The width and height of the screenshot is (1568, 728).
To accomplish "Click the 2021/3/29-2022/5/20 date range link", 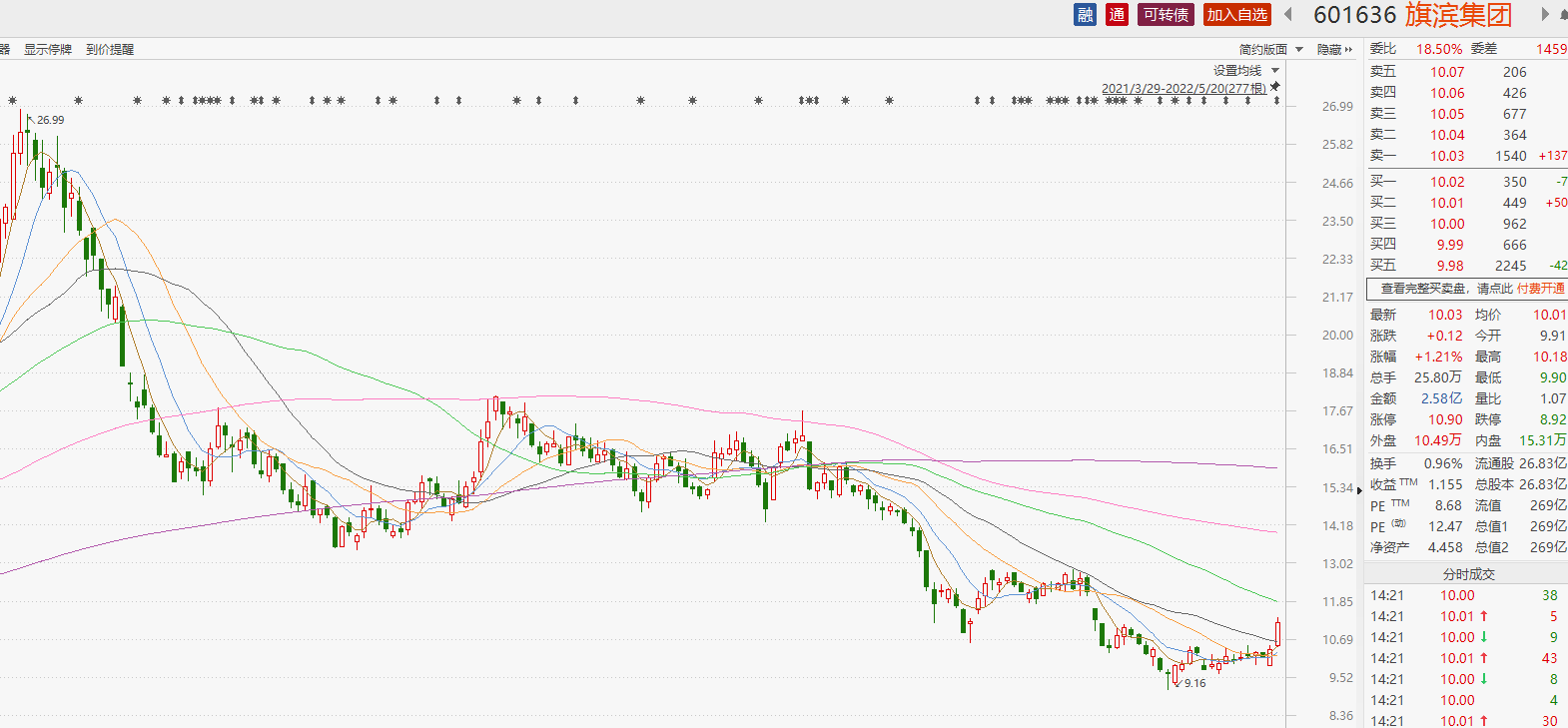I will click(1183, 89).
